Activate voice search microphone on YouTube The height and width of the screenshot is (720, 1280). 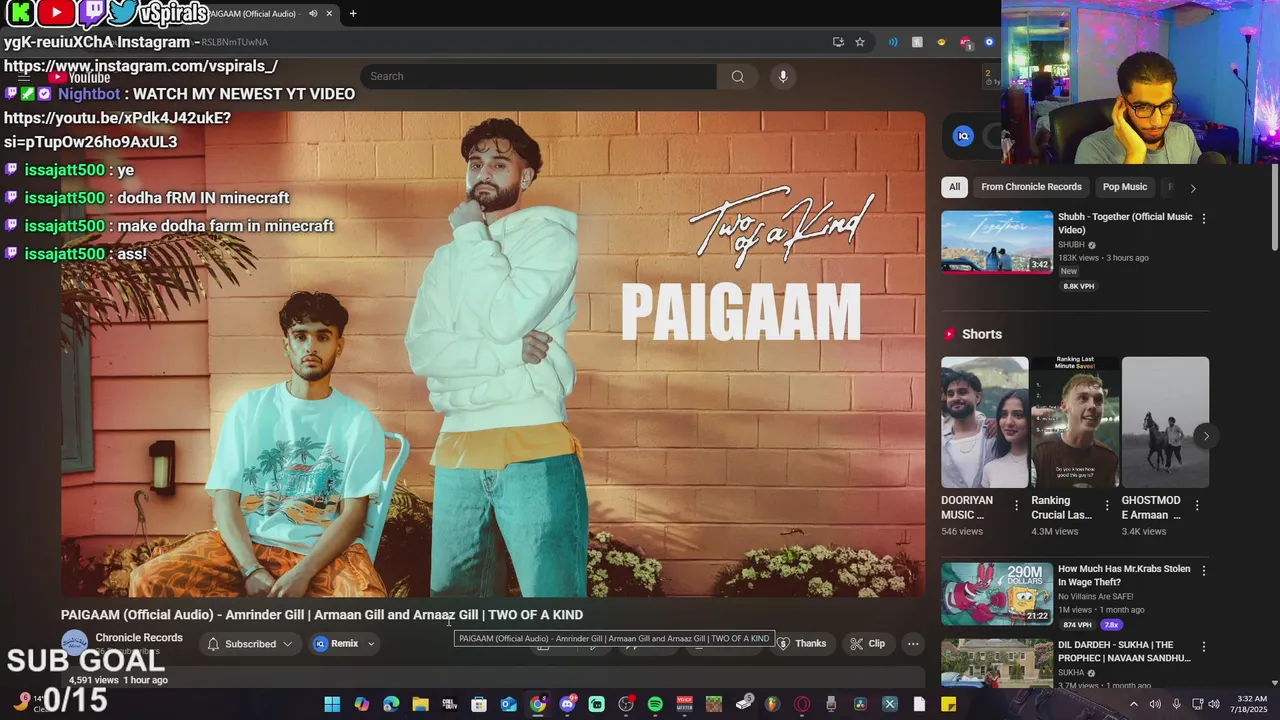[783, 76]
